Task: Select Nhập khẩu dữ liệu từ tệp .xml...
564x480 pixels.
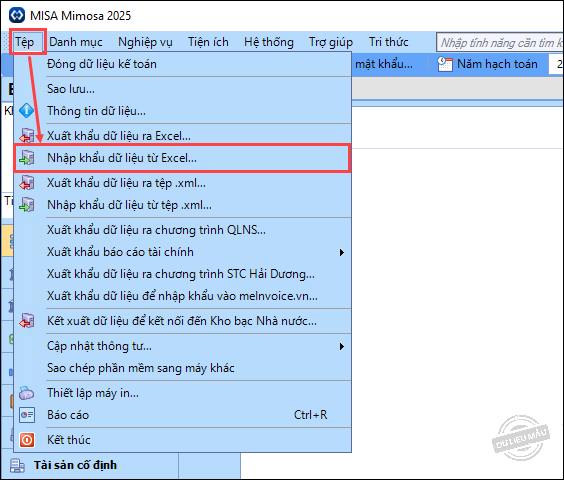Action: [x=182, y=205]
